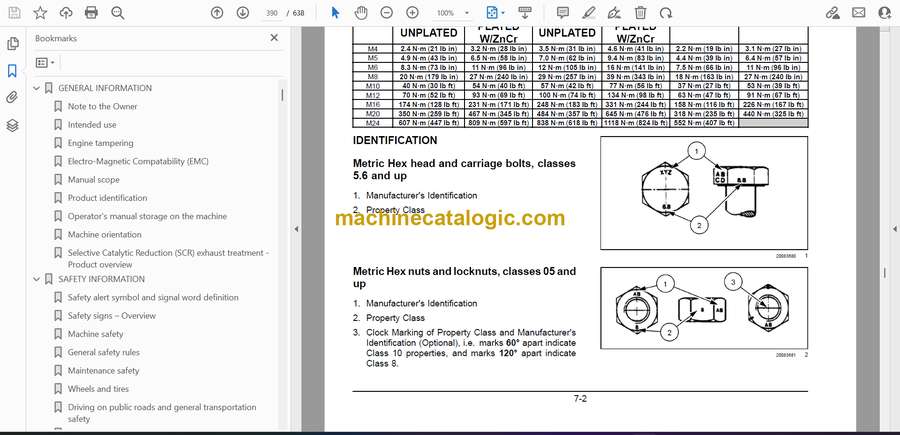This screenshot has width=900, height=435.
Task: Choose the selection arrow tool
Action: [336, 13]
